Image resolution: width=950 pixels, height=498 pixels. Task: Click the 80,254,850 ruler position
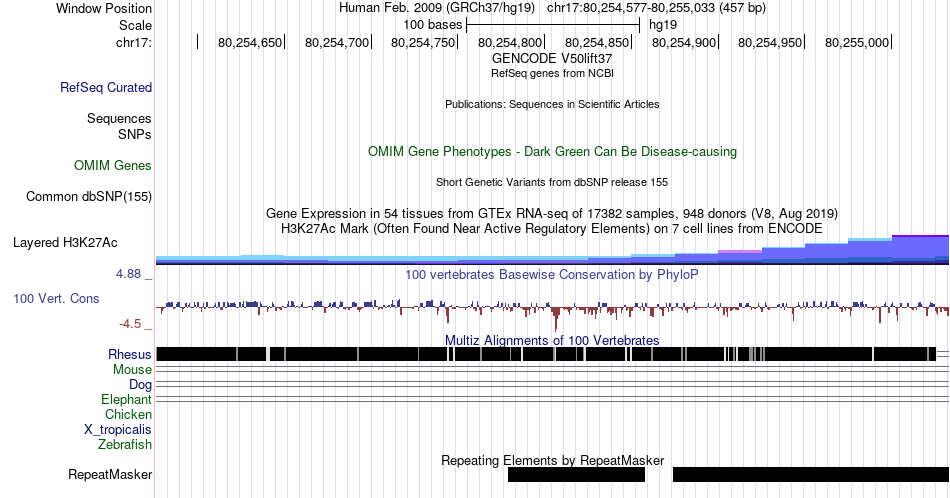(x=597, y=42)
